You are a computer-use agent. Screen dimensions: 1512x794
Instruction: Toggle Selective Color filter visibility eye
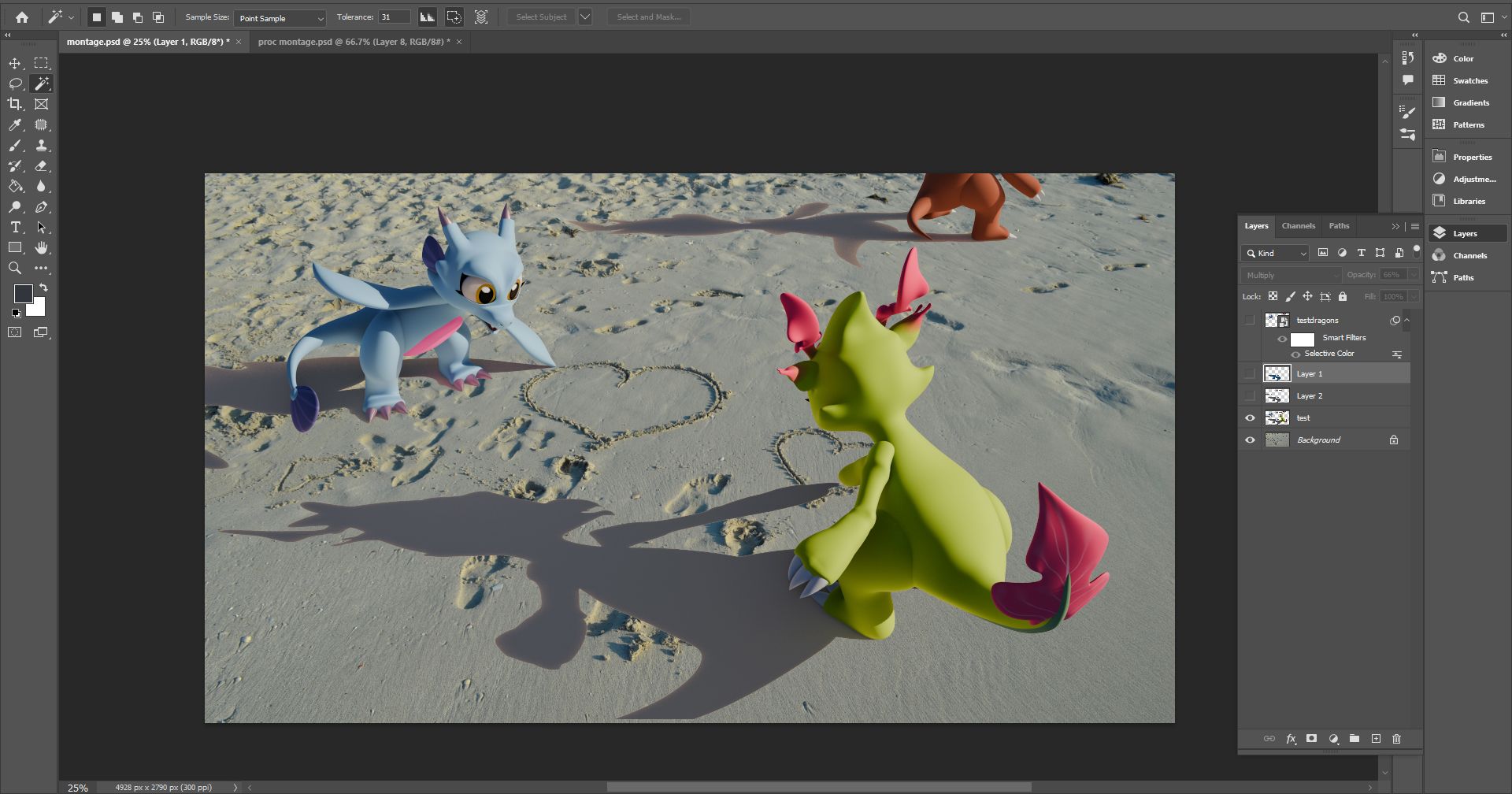click(x=1295, y=354)
